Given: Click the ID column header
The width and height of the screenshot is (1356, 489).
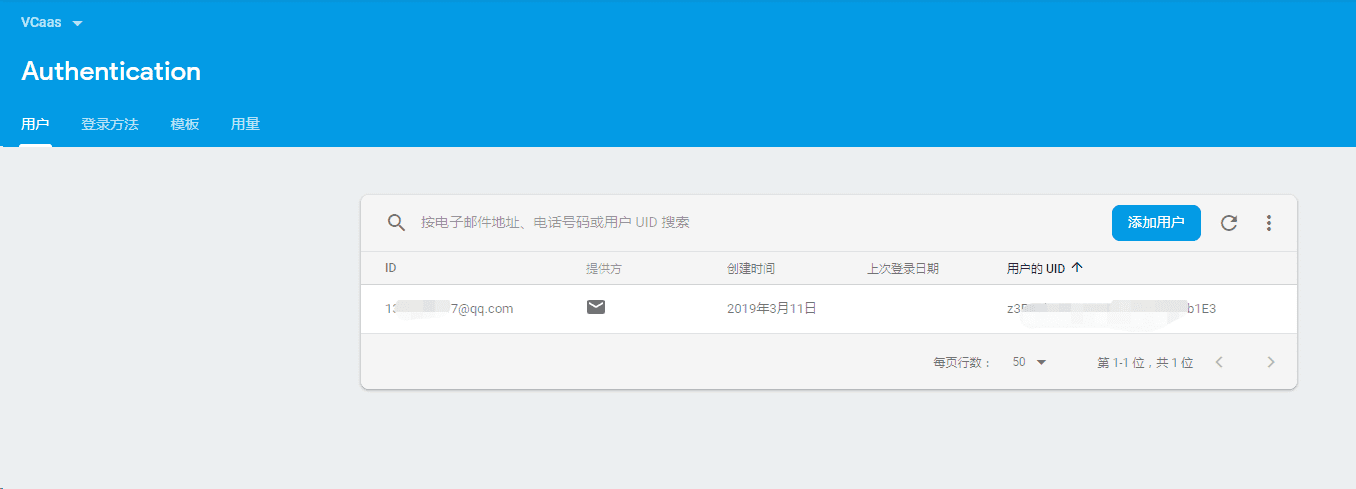Looking at the screenshot, I should (x=391, y=268).
